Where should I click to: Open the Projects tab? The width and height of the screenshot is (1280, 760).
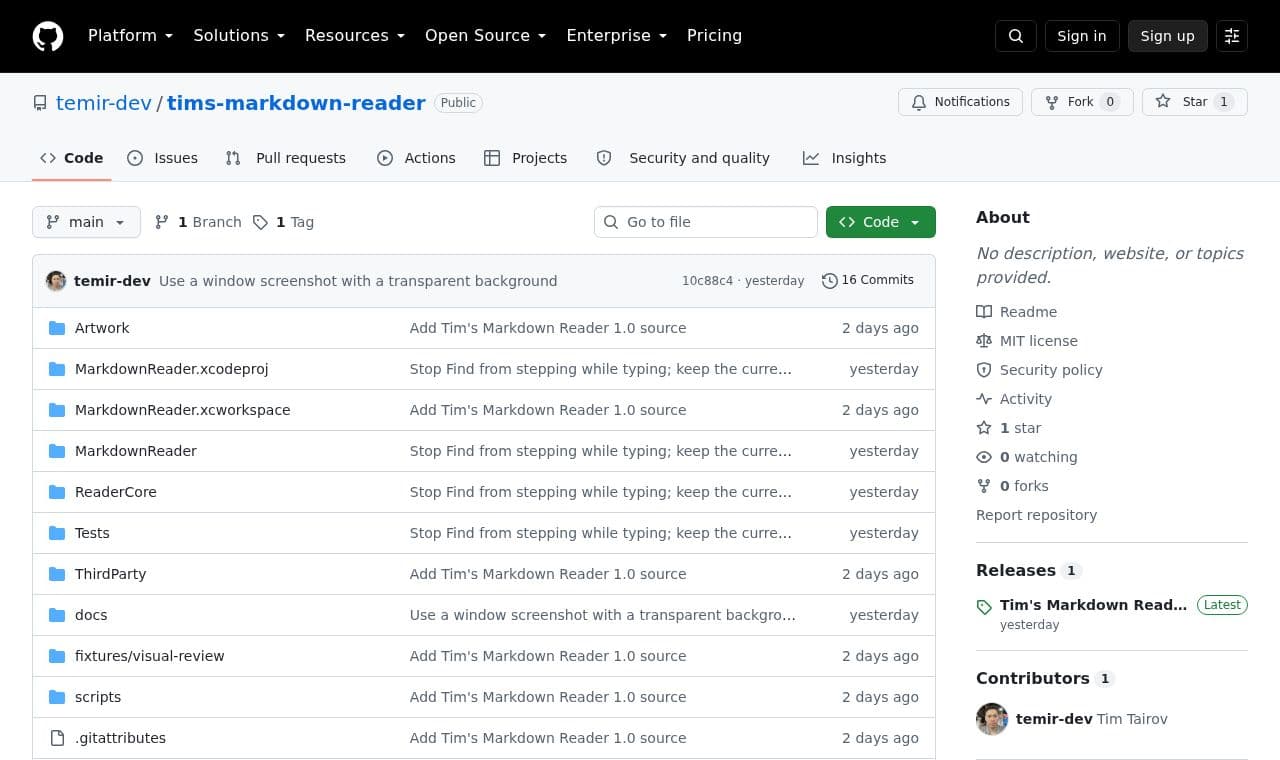click(x=526, y=158)
